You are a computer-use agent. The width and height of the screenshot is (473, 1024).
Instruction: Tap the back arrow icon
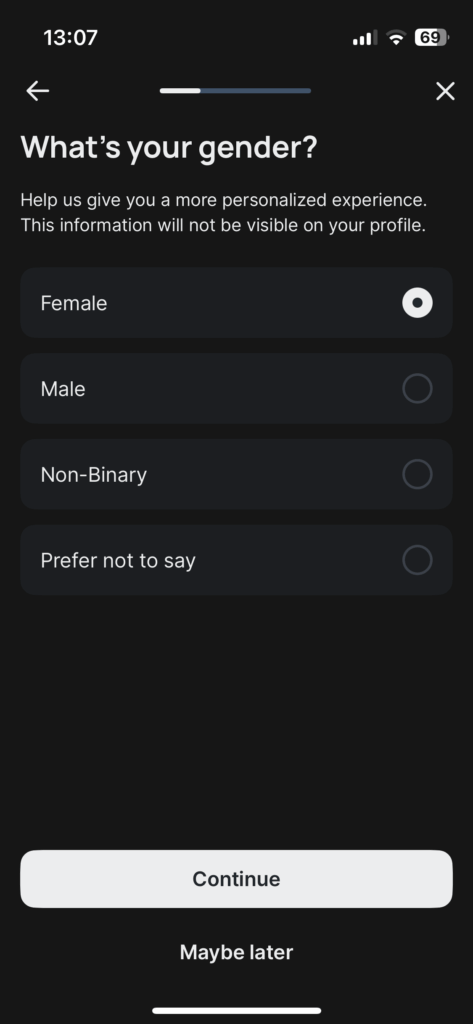[x=37, y=91]
